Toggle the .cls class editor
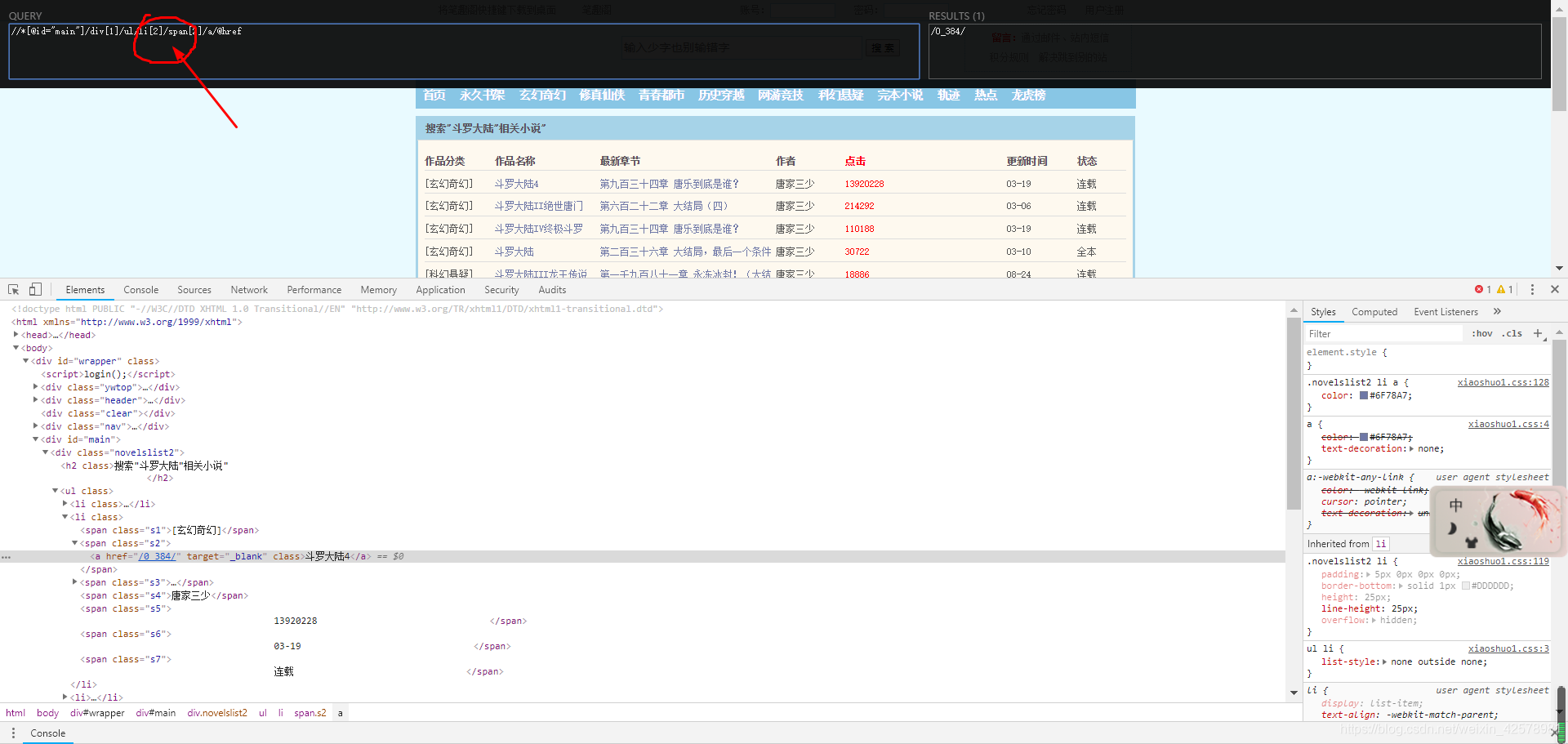1568x744 pixels. [x=1512, y=333]
